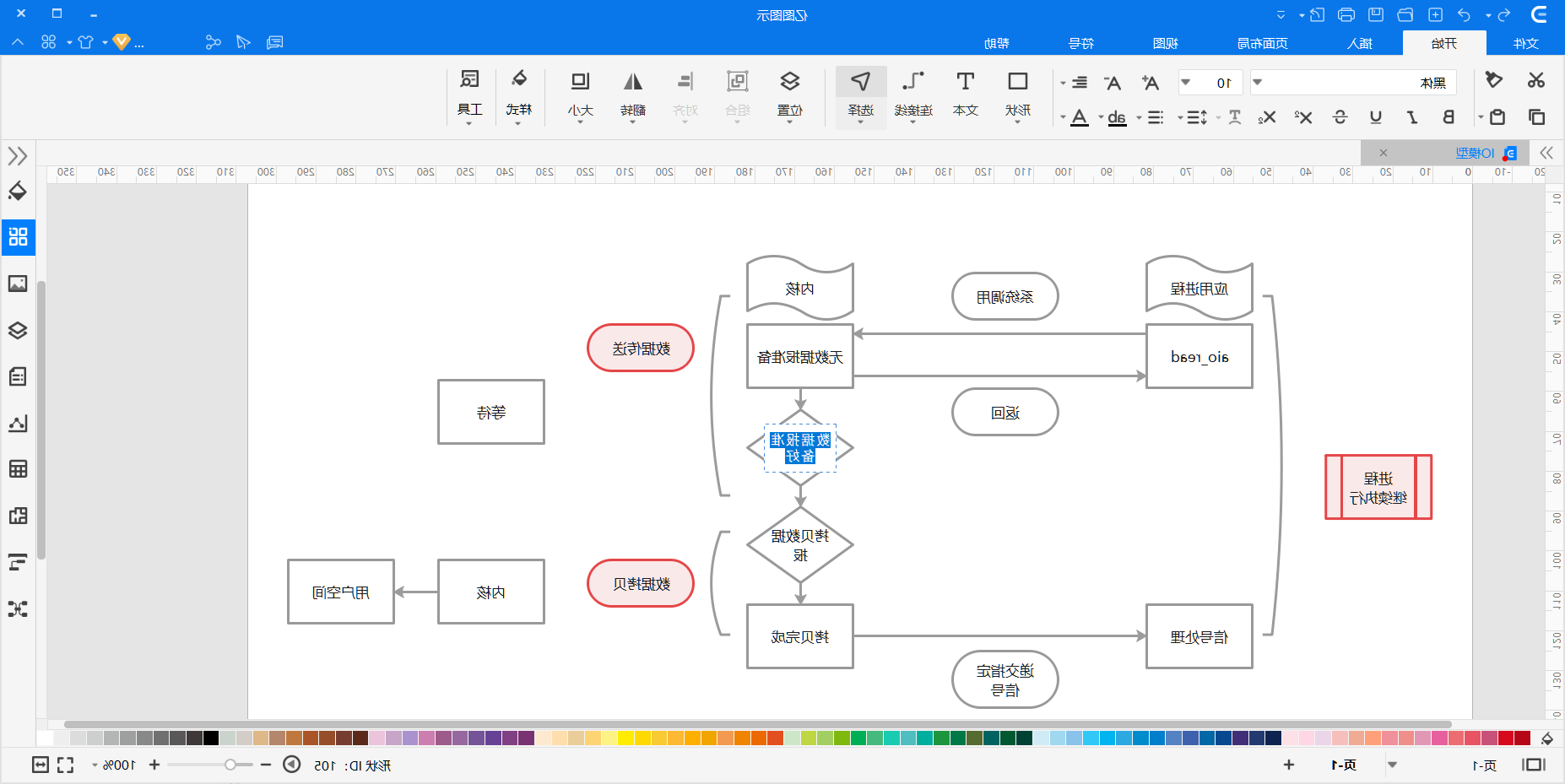The height and width of the screenshot is (784, 1565).
Task: Click the Copy icon
Action: coord(1536,117)
